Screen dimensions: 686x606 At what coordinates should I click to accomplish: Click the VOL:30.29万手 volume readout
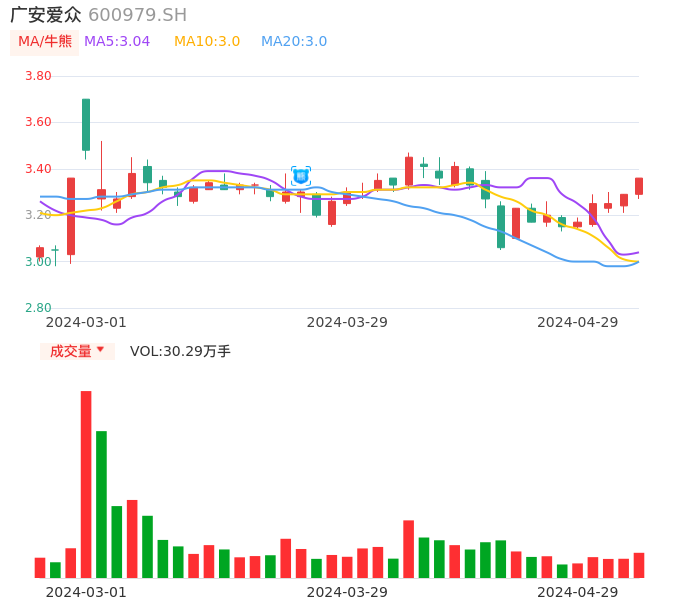[180, 351]
